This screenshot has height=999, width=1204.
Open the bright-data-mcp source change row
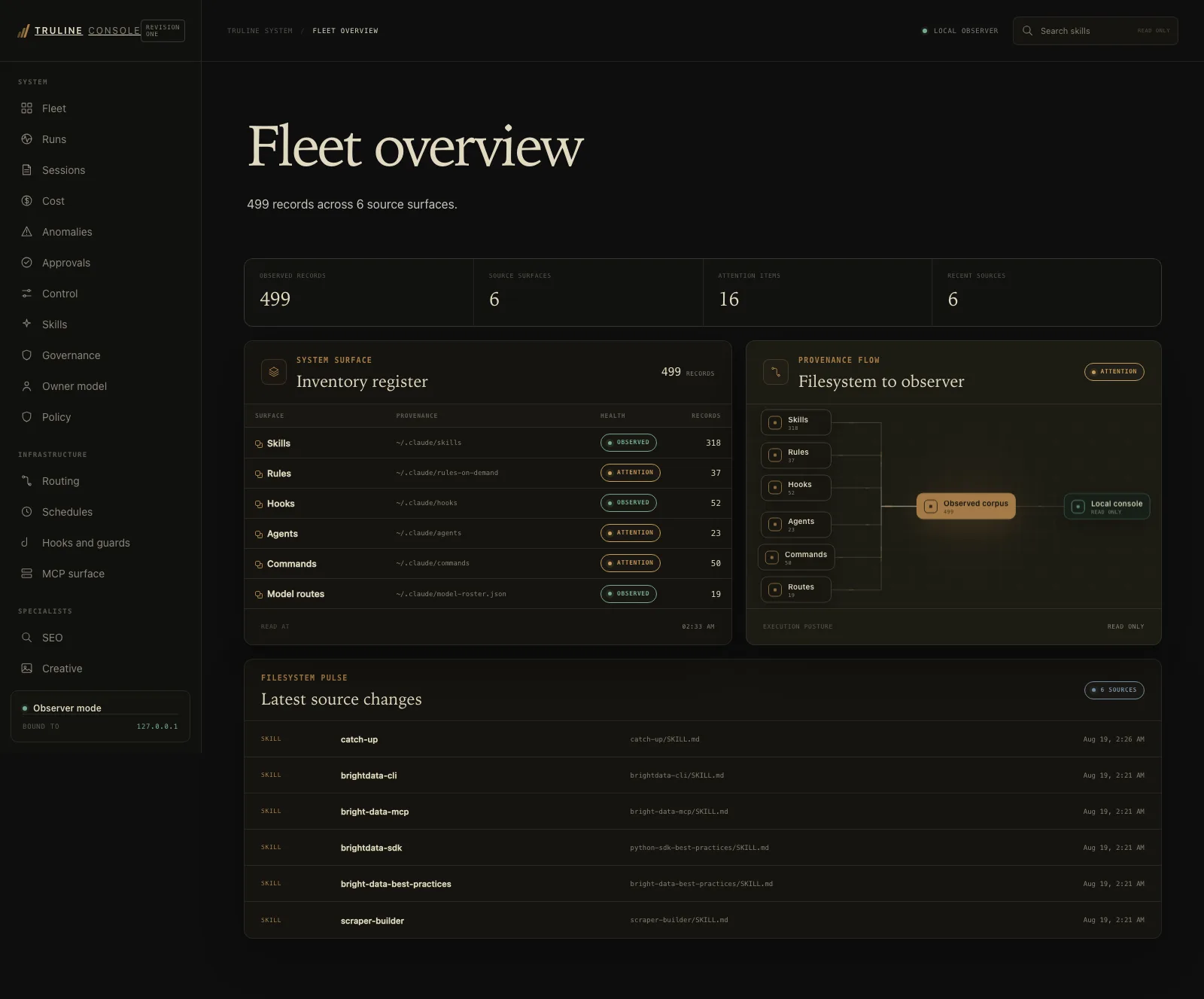coord(703,812)
